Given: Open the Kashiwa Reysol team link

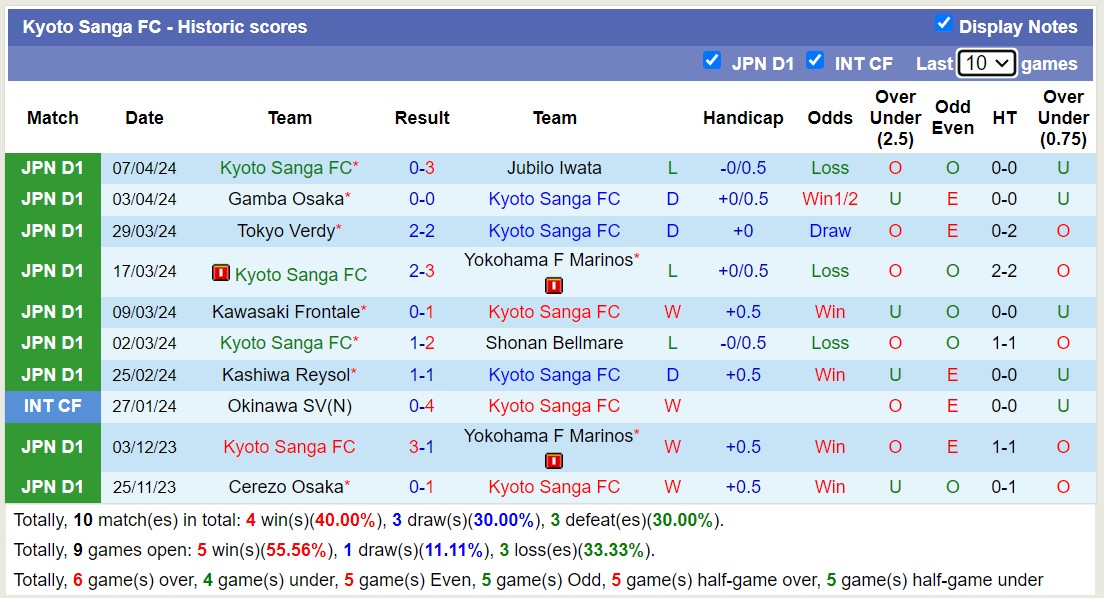Looking at the screenshot, I should (284, 375).
